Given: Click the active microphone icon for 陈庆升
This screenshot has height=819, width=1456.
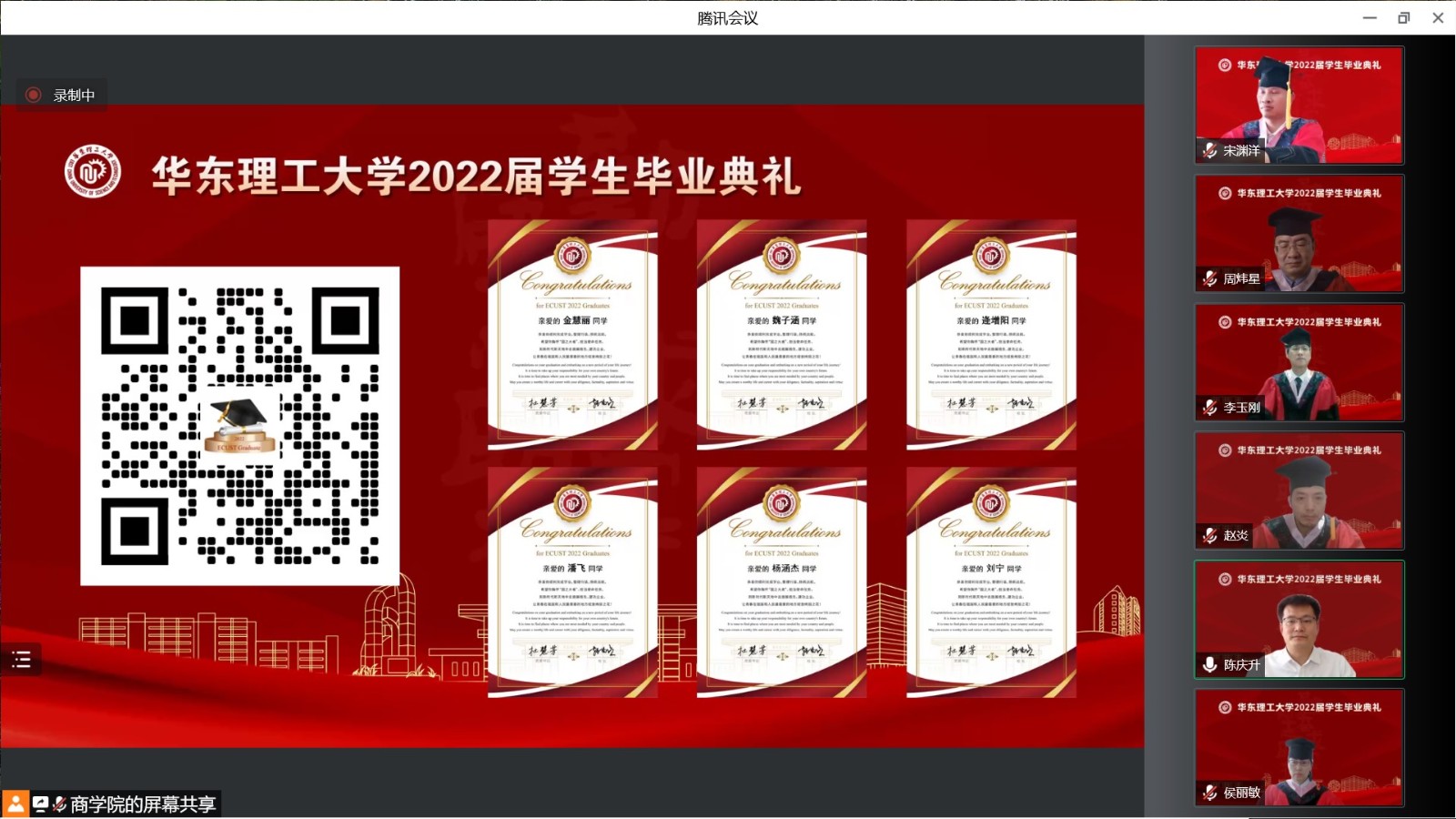Looking at the screenshot, I should pos(1209,665).
